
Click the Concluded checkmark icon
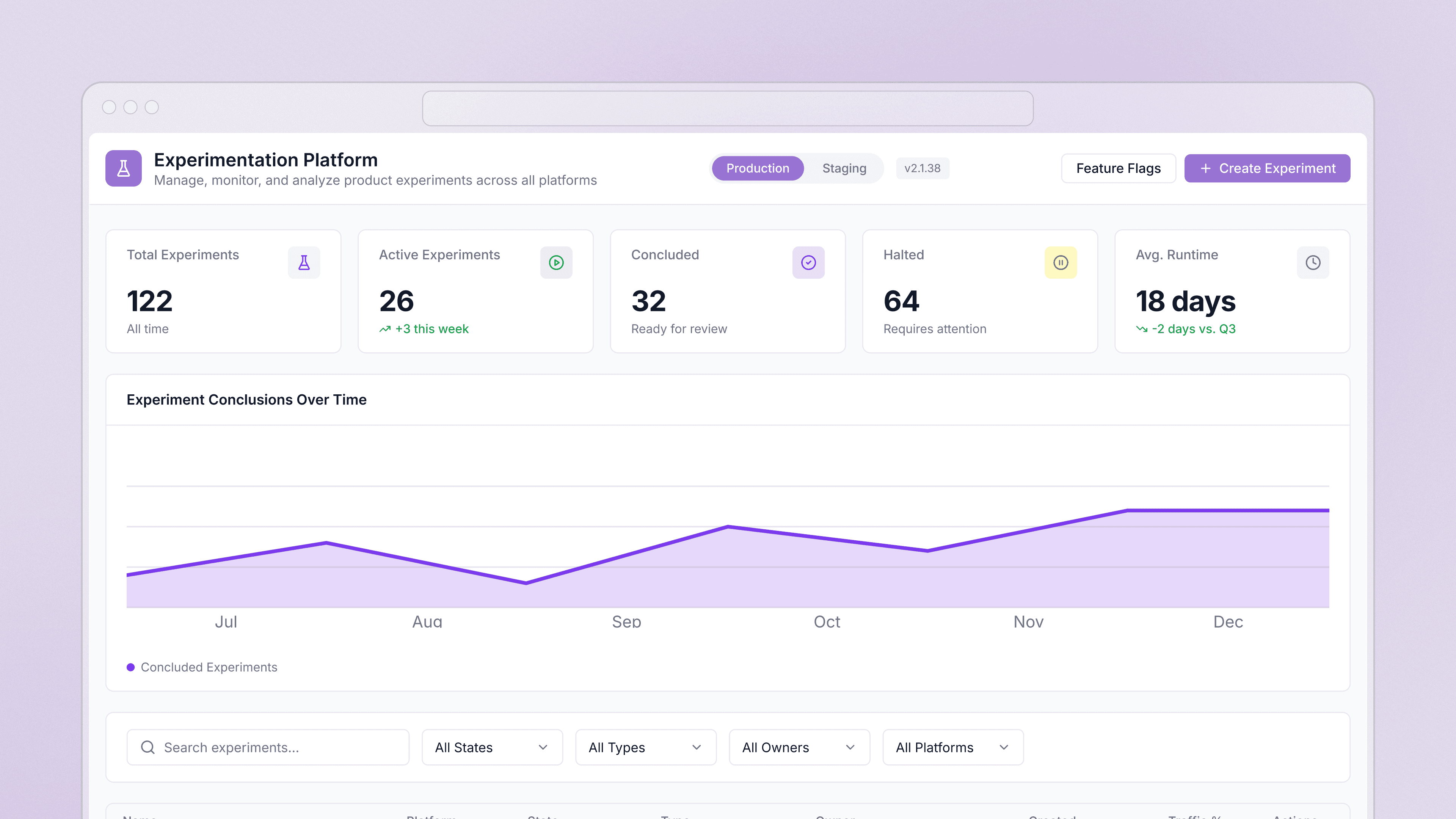pyautogui.click(x=808, y=262)
